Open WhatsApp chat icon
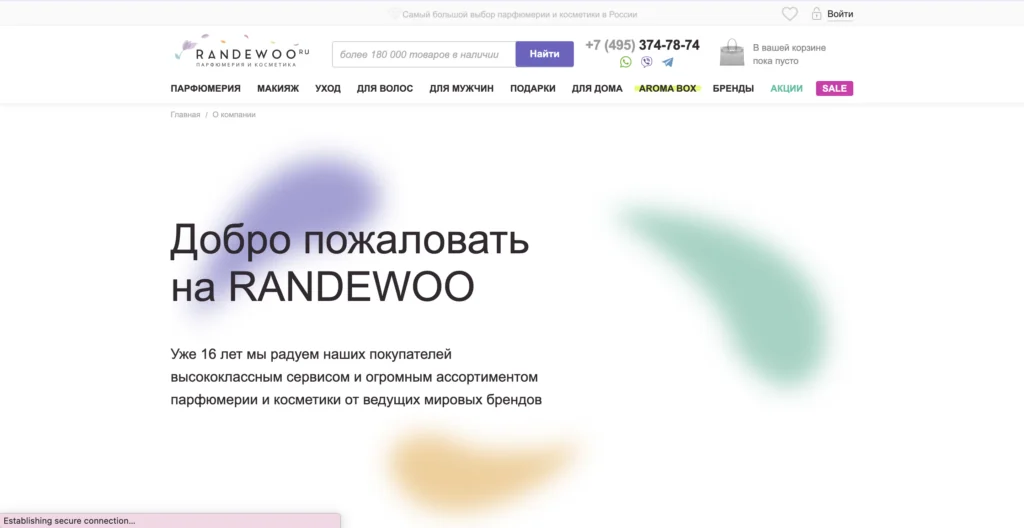 click(x=626, y=62)
